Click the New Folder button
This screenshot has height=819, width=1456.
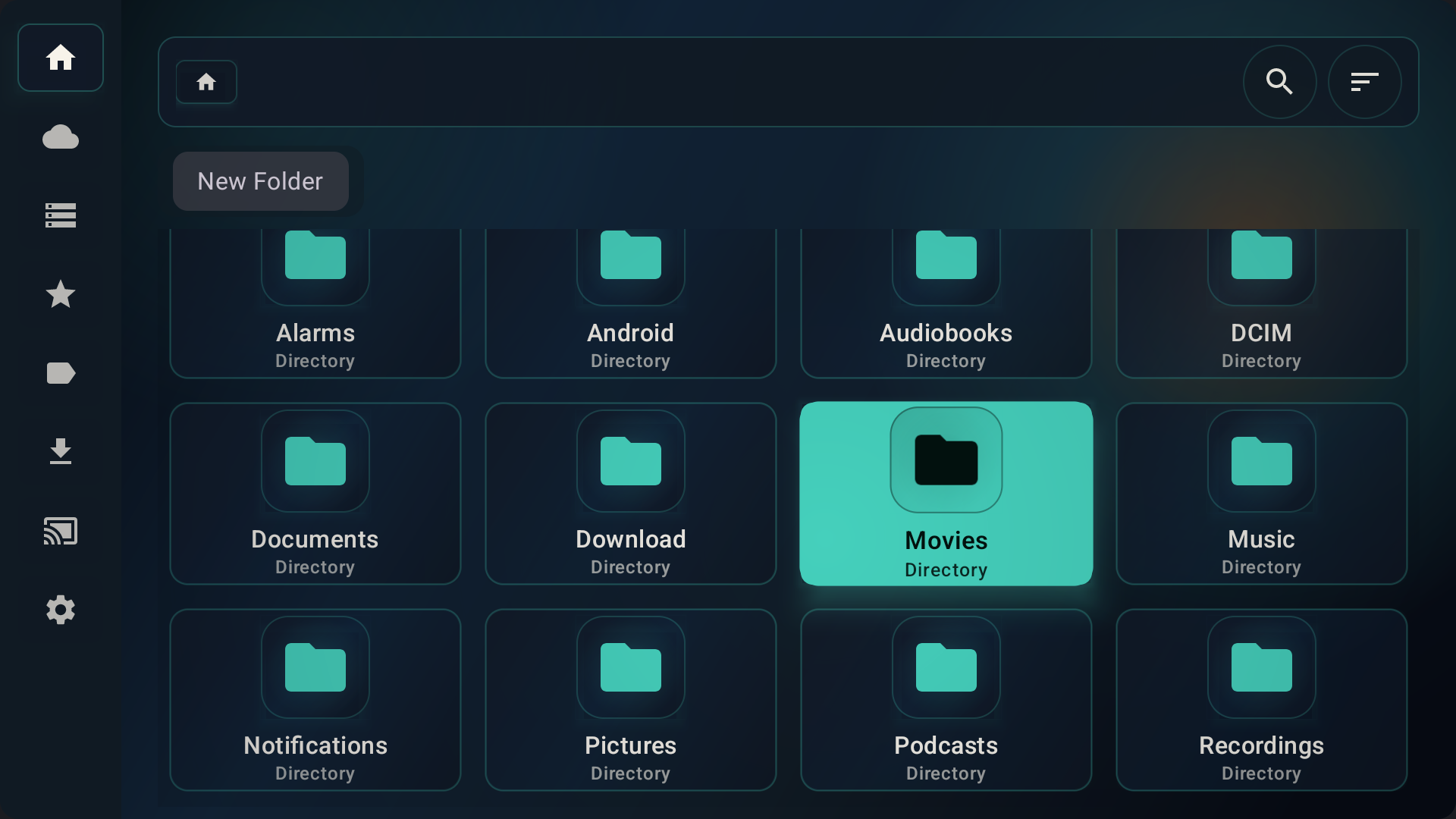click(261, 181)
